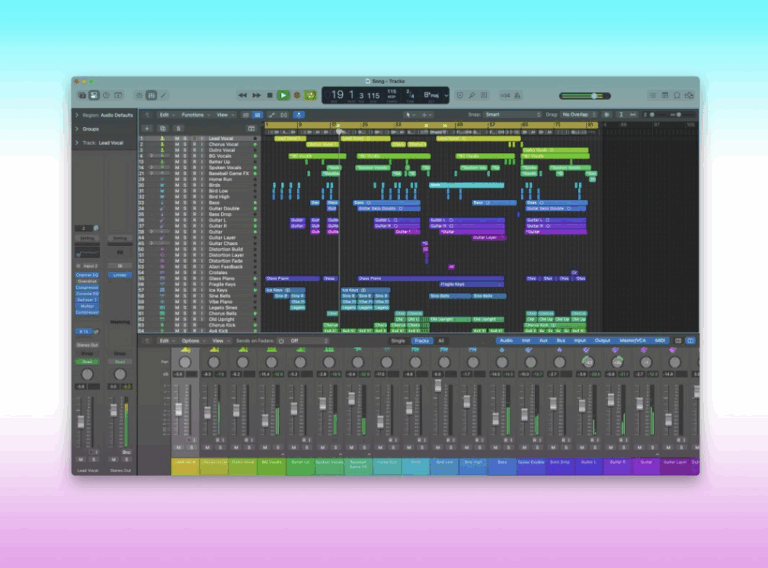Add a new track with plus button
The image size is (768, 568).
(x=147, y=129)
